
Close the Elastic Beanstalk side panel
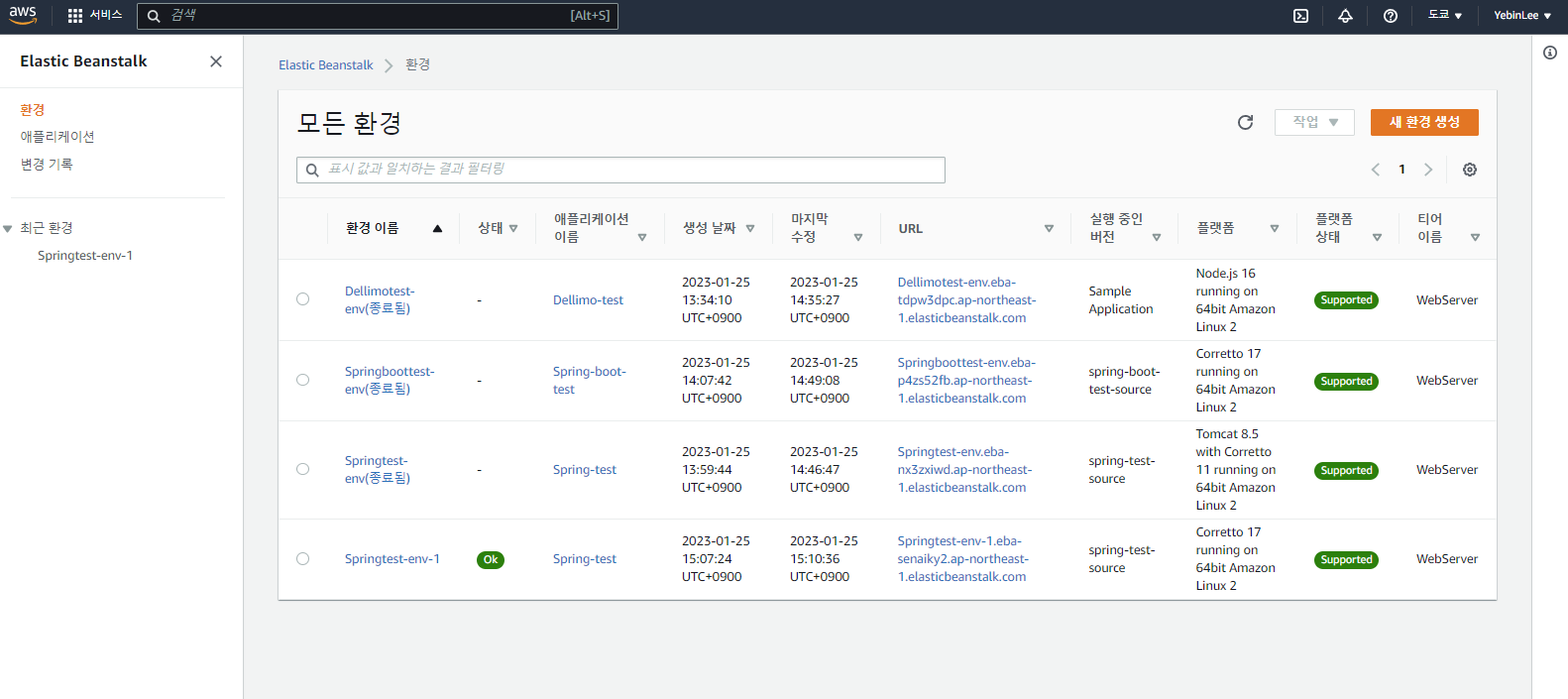coord(216,61)
